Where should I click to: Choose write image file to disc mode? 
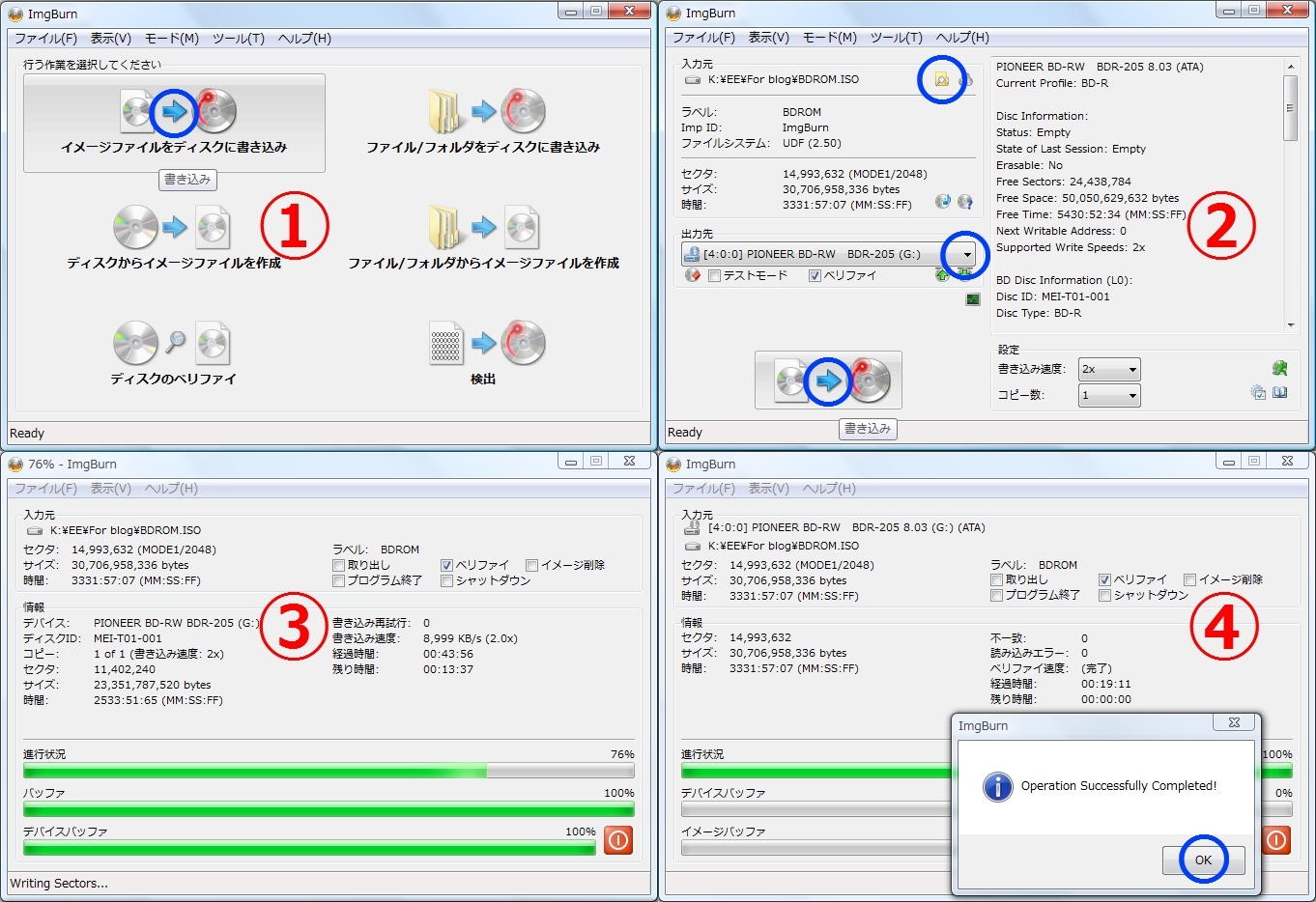point(174,123)
